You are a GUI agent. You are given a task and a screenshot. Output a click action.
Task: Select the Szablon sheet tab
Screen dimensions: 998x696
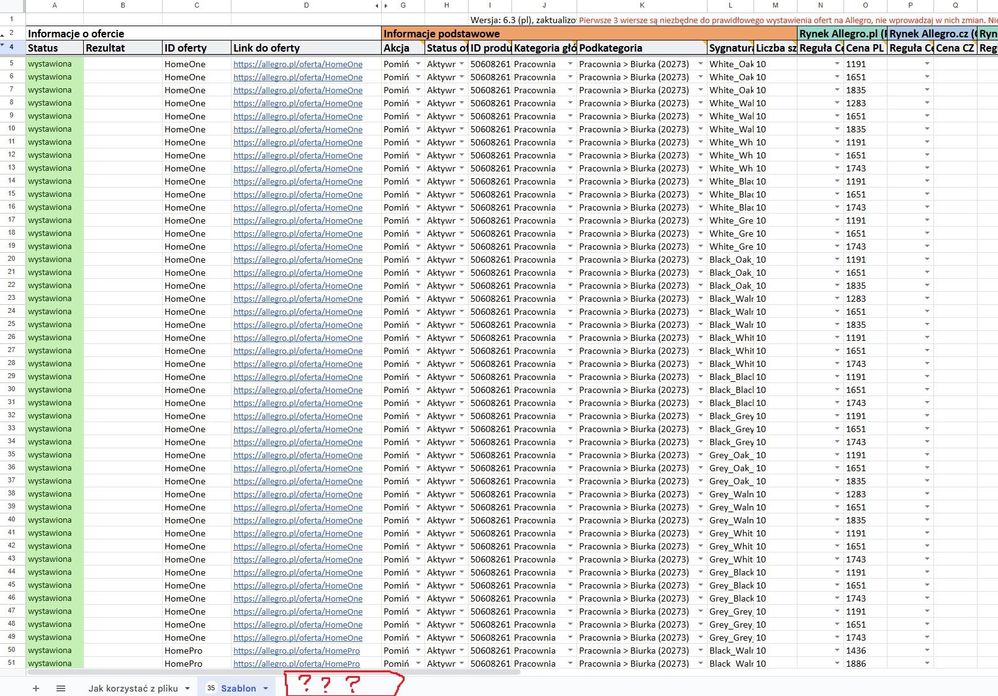[x=238, y=688]
